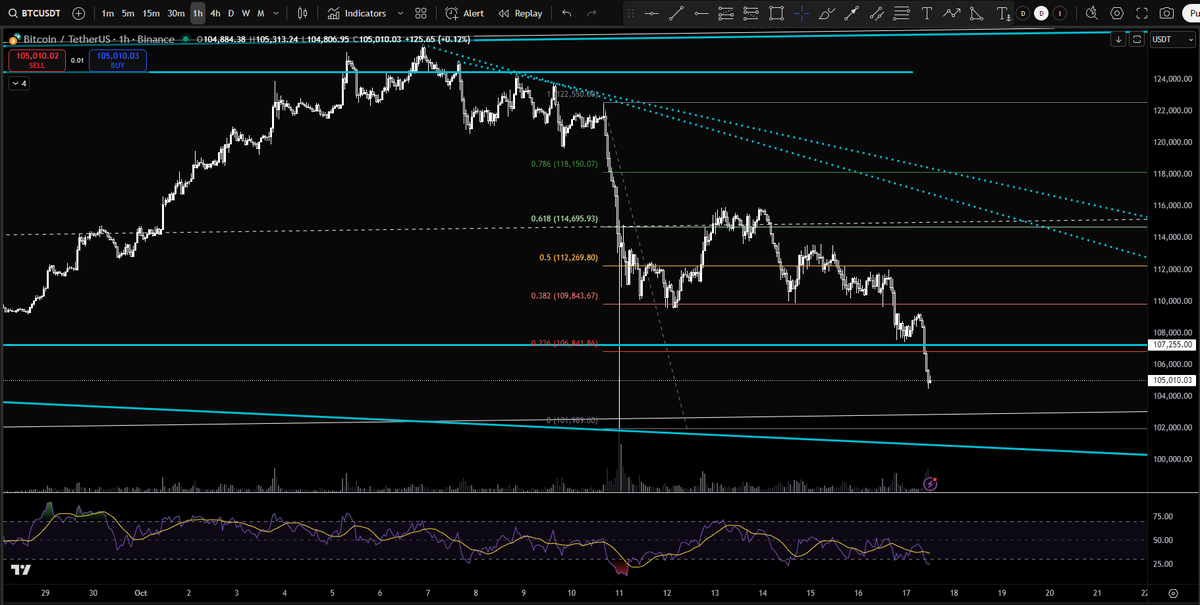Undo the last chart action
Image resolution: width=1200 pixels, height=605 pixels.
point(567,13)
